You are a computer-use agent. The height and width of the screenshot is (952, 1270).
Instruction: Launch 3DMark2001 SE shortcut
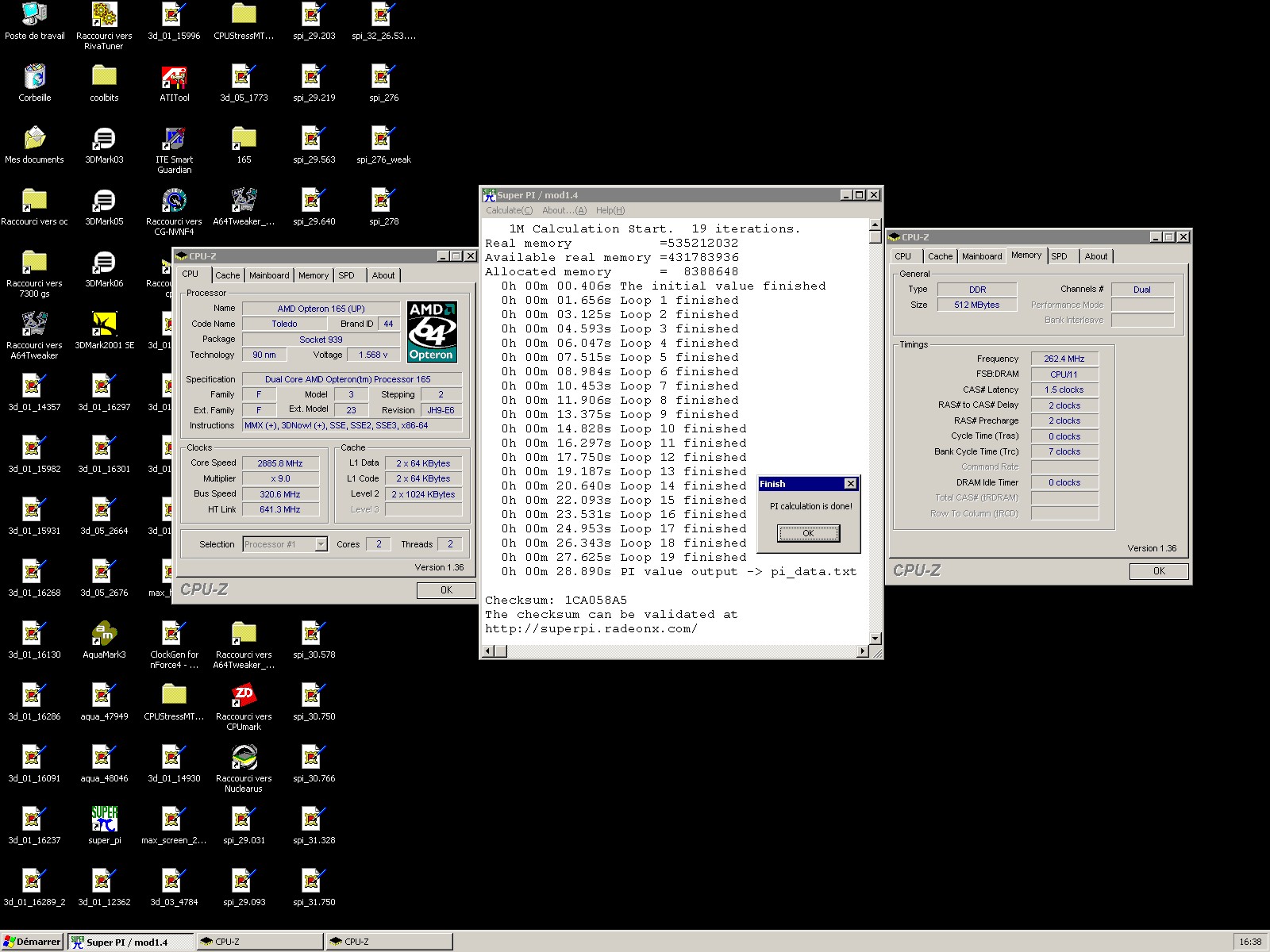point(104,331)
